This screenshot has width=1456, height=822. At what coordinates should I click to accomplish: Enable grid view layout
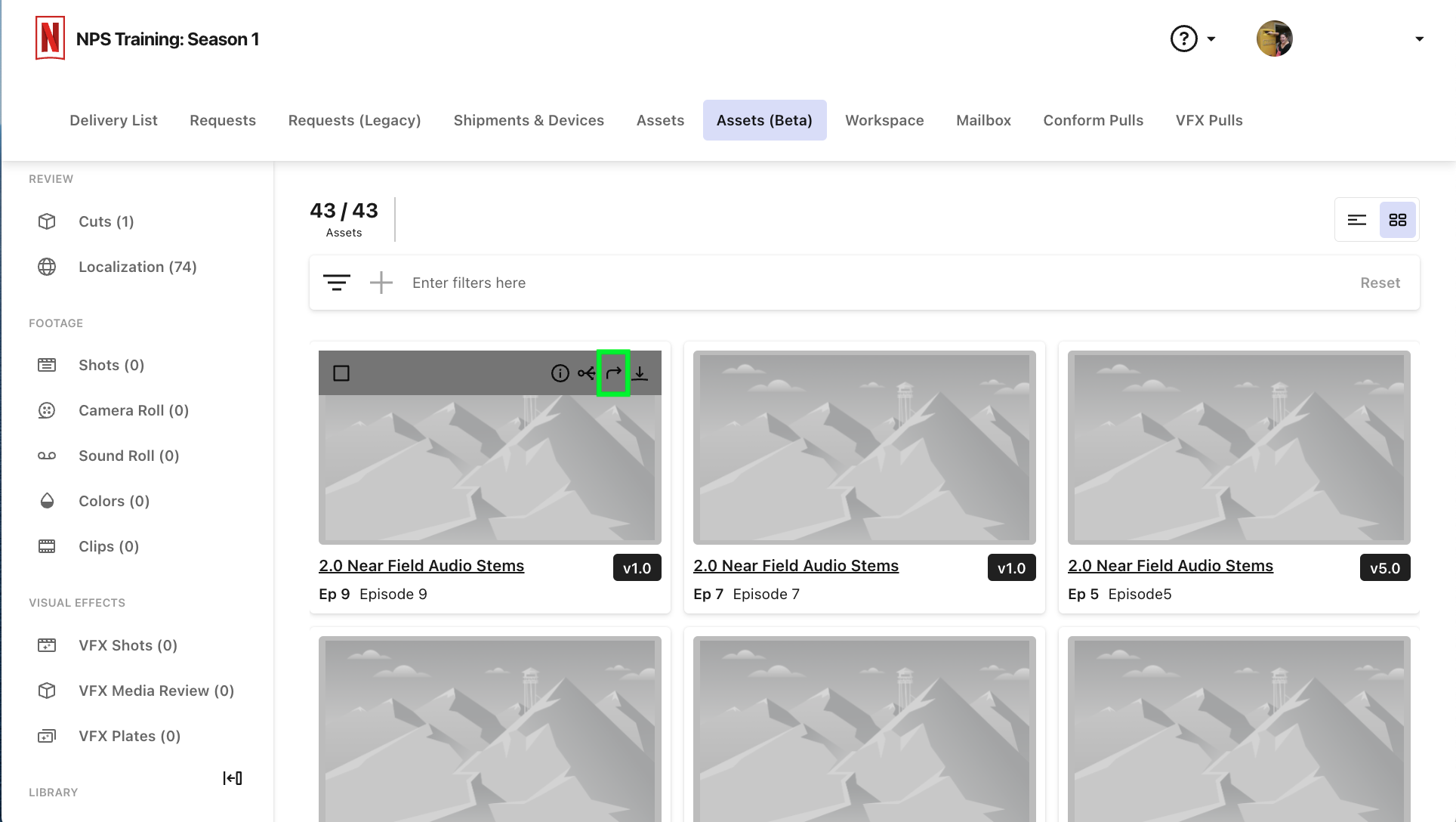[x=1398, y=219]
